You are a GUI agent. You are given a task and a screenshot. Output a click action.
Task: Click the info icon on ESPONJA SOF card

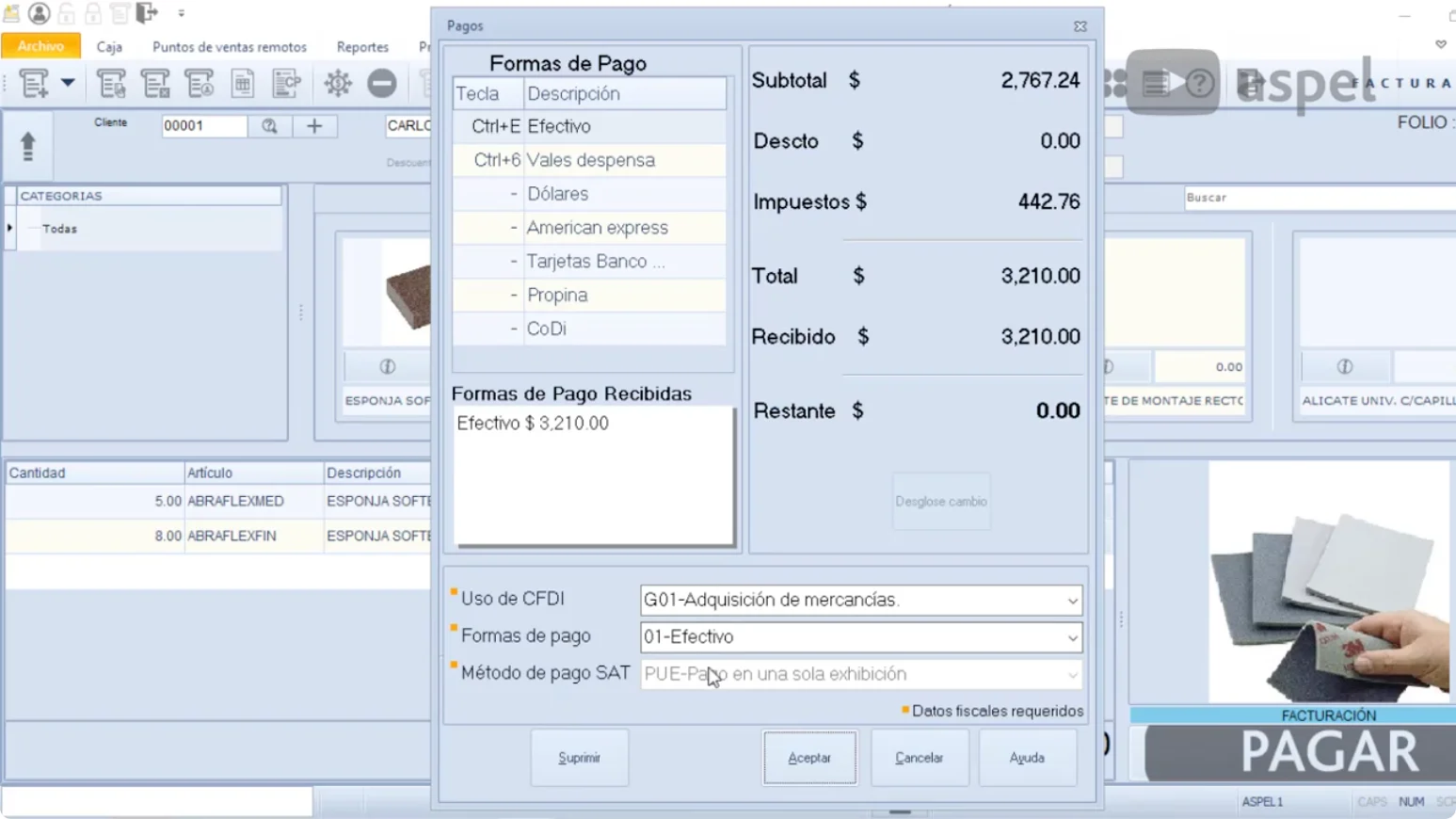(387, 366)
